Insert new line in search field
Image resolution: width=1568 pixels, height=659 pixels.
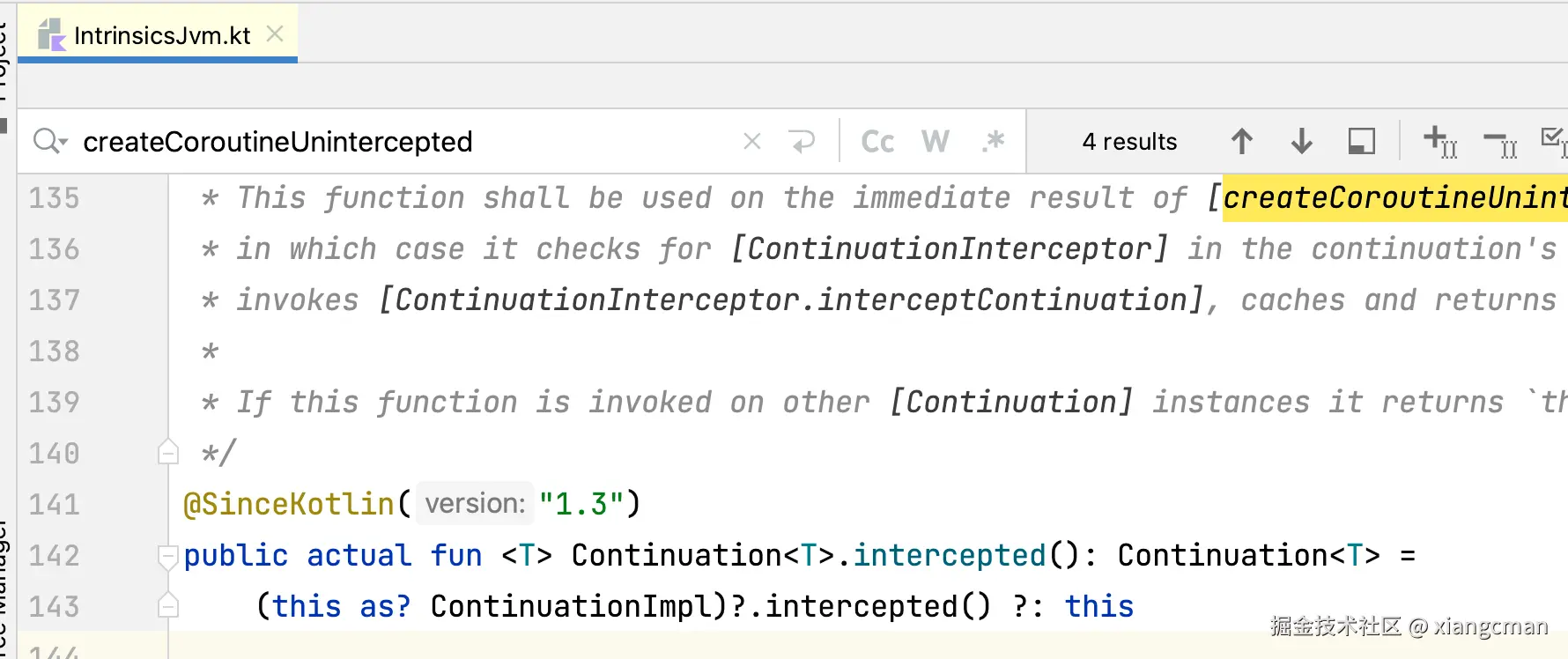pyautogui.click(x=802, y=141)
